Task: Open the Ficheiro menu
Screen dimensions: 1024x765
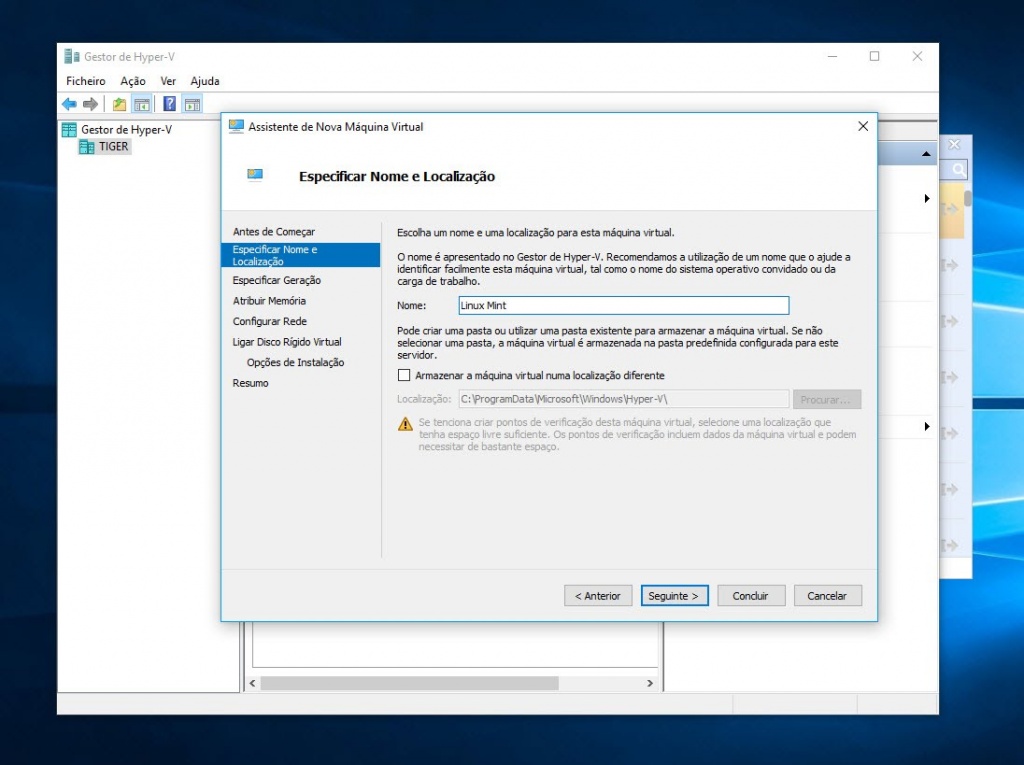Action: pyautogui.click(x=85, y=81)
